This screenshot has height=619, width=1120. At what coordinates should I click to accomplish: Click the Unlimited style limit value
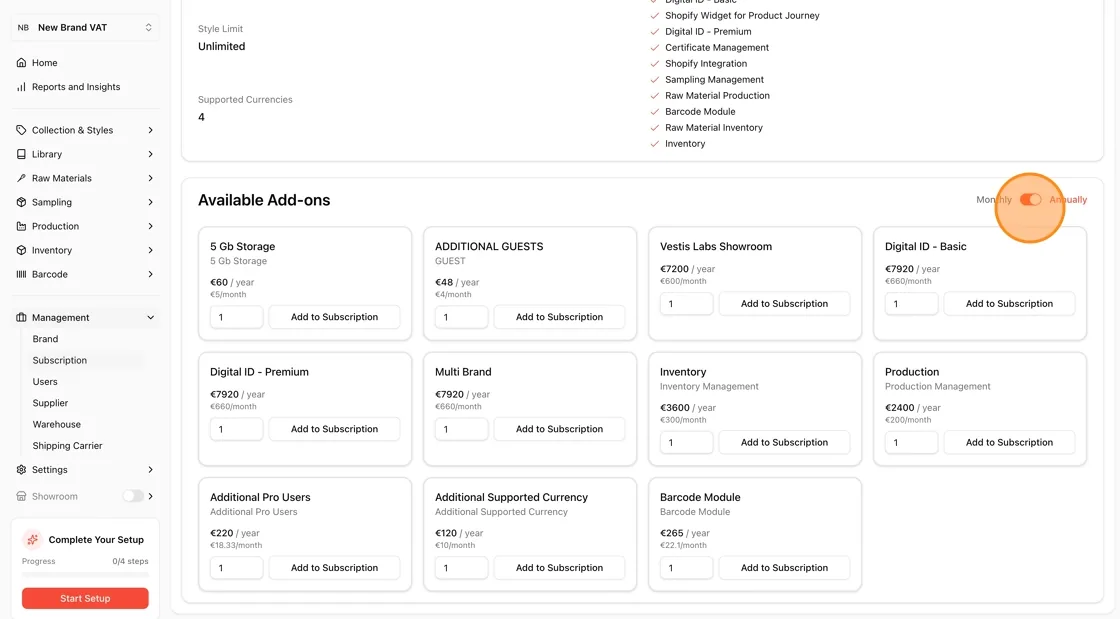pos(221,46)
